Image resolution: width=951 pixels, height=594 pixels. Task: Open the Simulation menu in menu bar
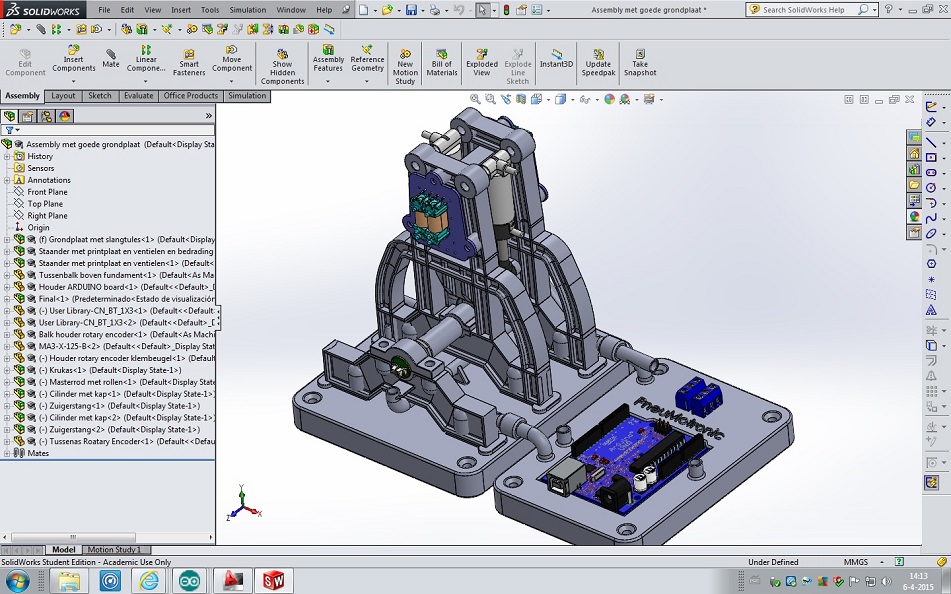point(247,10)
